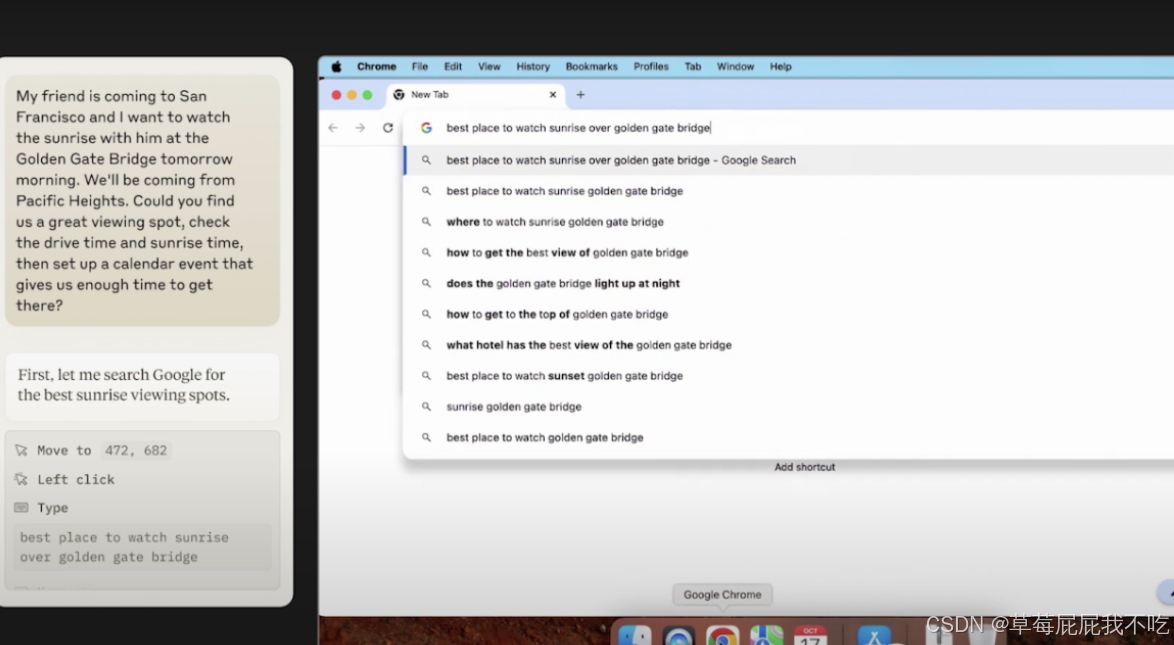This screenshot has height=645, width=1174.
Task: Select the New Tab browser tab
Action: tap(475, 95)
